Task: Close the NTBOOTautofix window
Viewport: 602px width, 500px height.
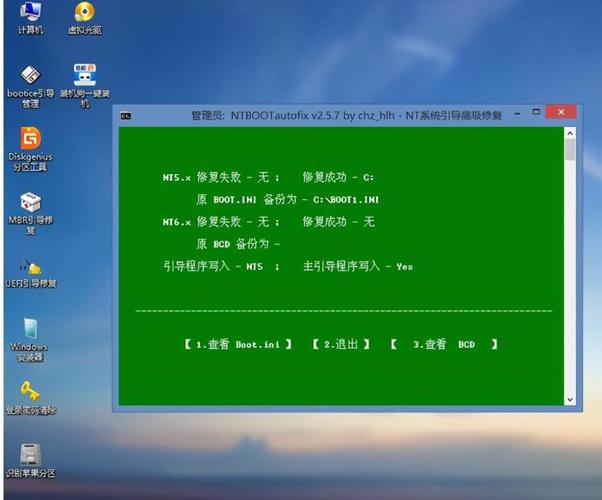Action: [x=561, y=112]
